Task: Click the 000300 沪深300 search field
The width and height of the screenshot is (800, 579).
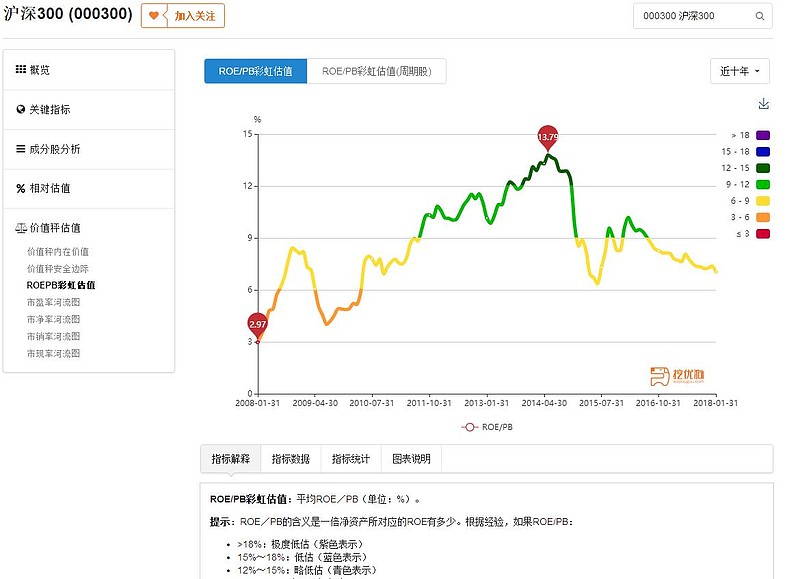Action: [703, 16]
